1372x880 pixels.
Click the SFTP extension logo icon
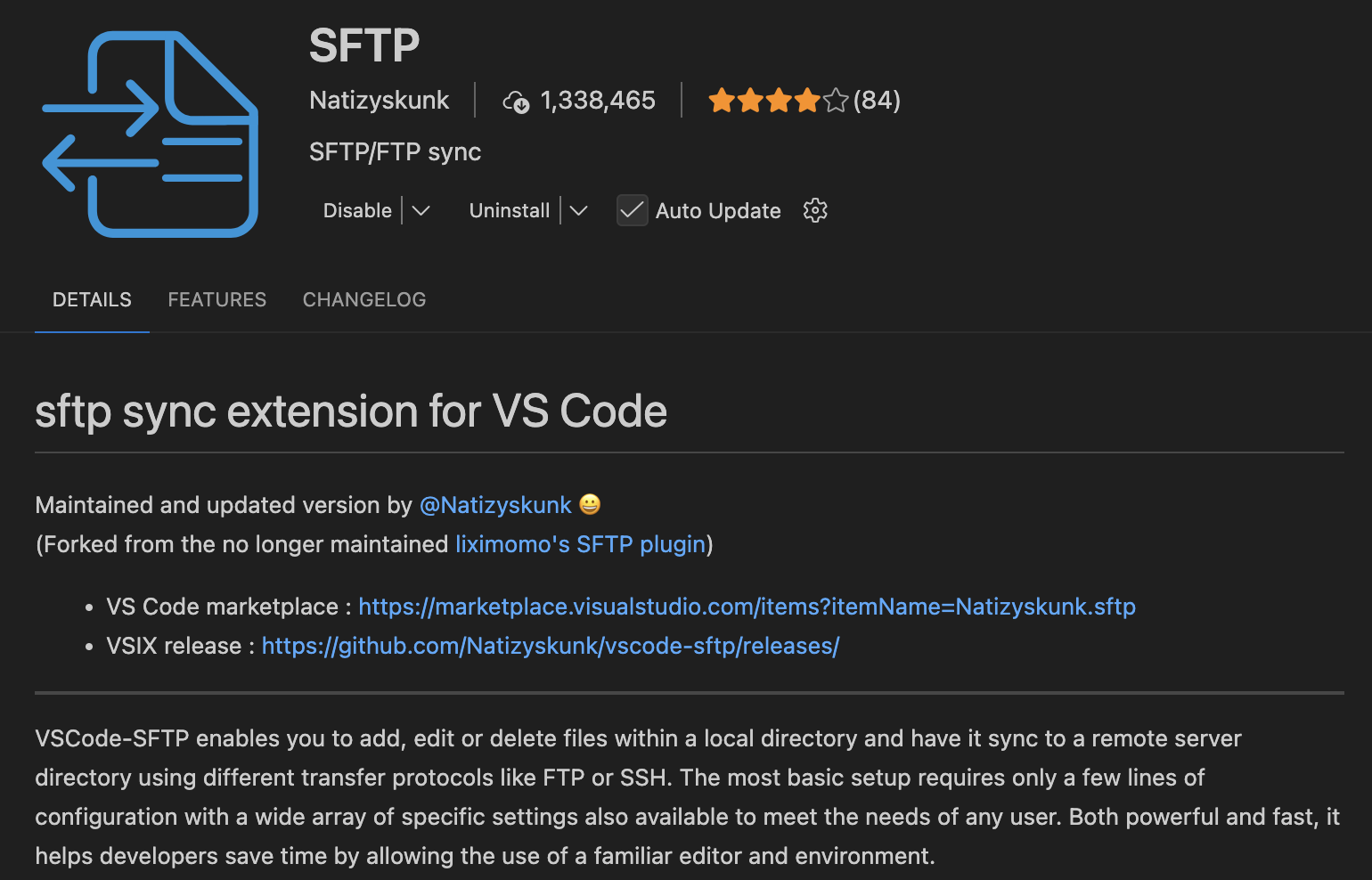coord(149,134)
